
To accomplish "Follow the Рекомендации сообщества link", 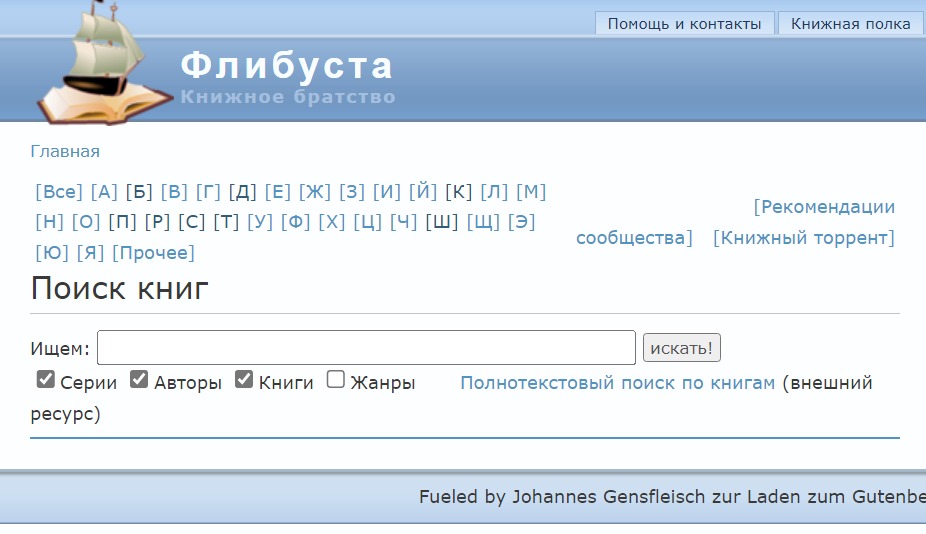I will pyautogui.click(x=735, y=222).
